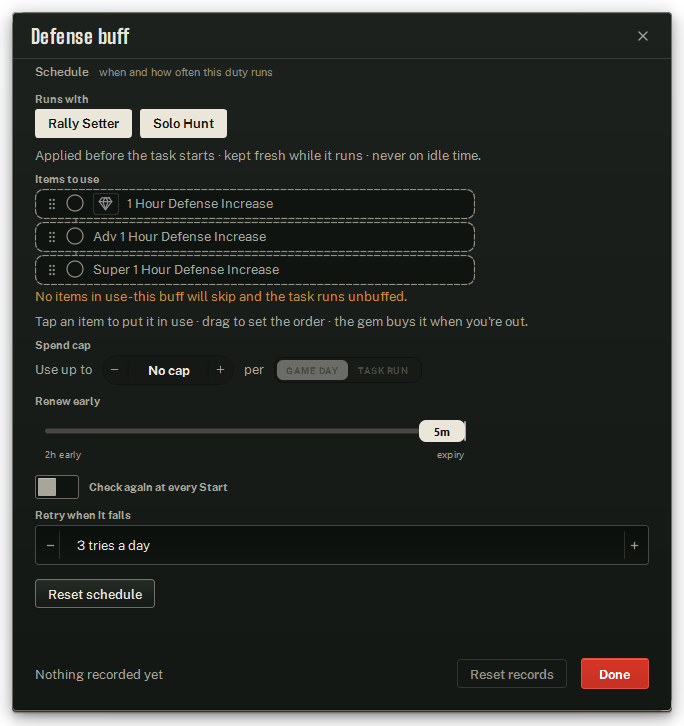684x726 pixels.
Task: Click the gem icon on 1 Hour Defense Increase
Action: tap(106, 204)
